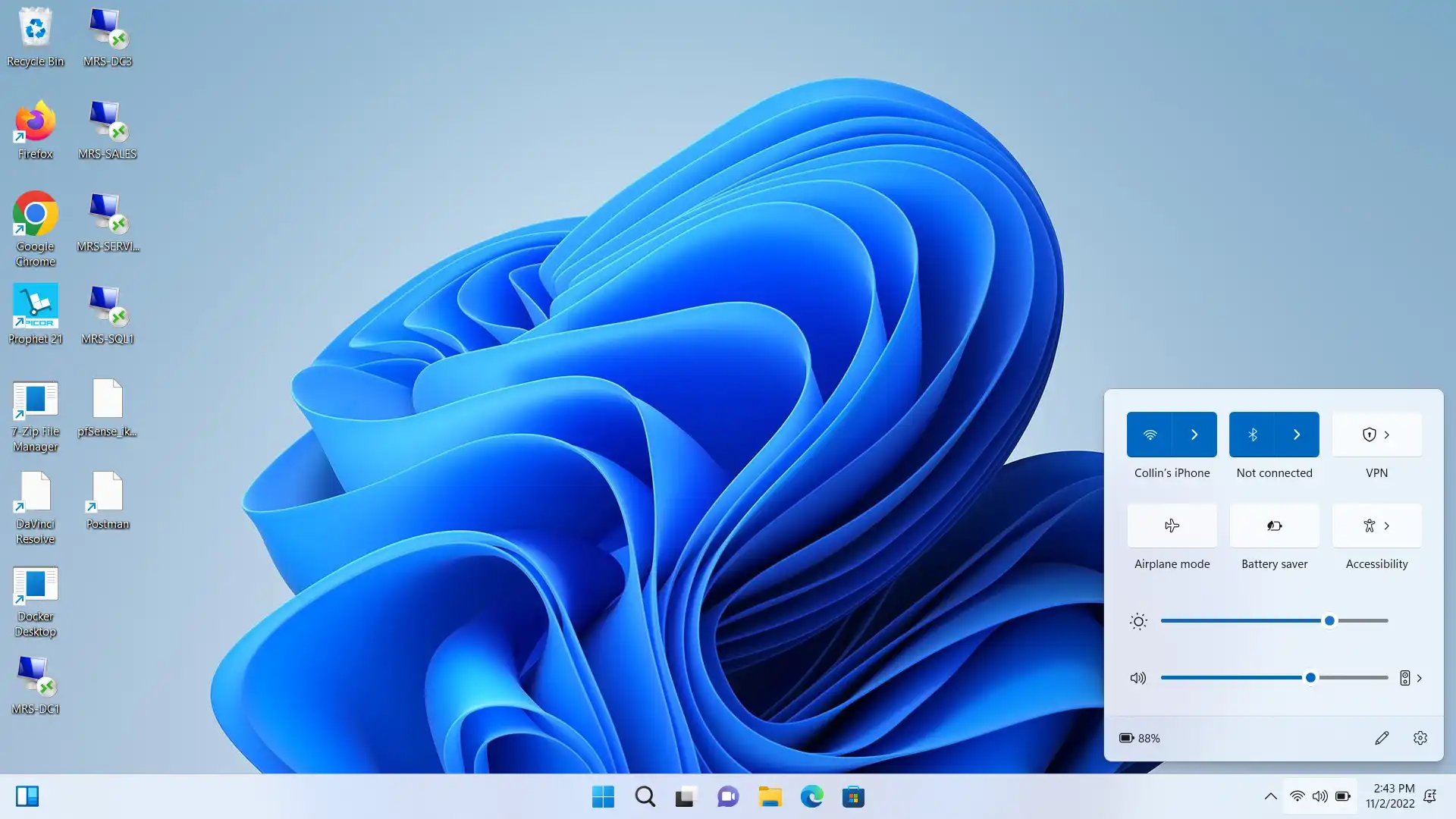Viewport: 1456px width, 819px height.
Task: Click the taskbar Search magnifier
Action: pos(645,796)
